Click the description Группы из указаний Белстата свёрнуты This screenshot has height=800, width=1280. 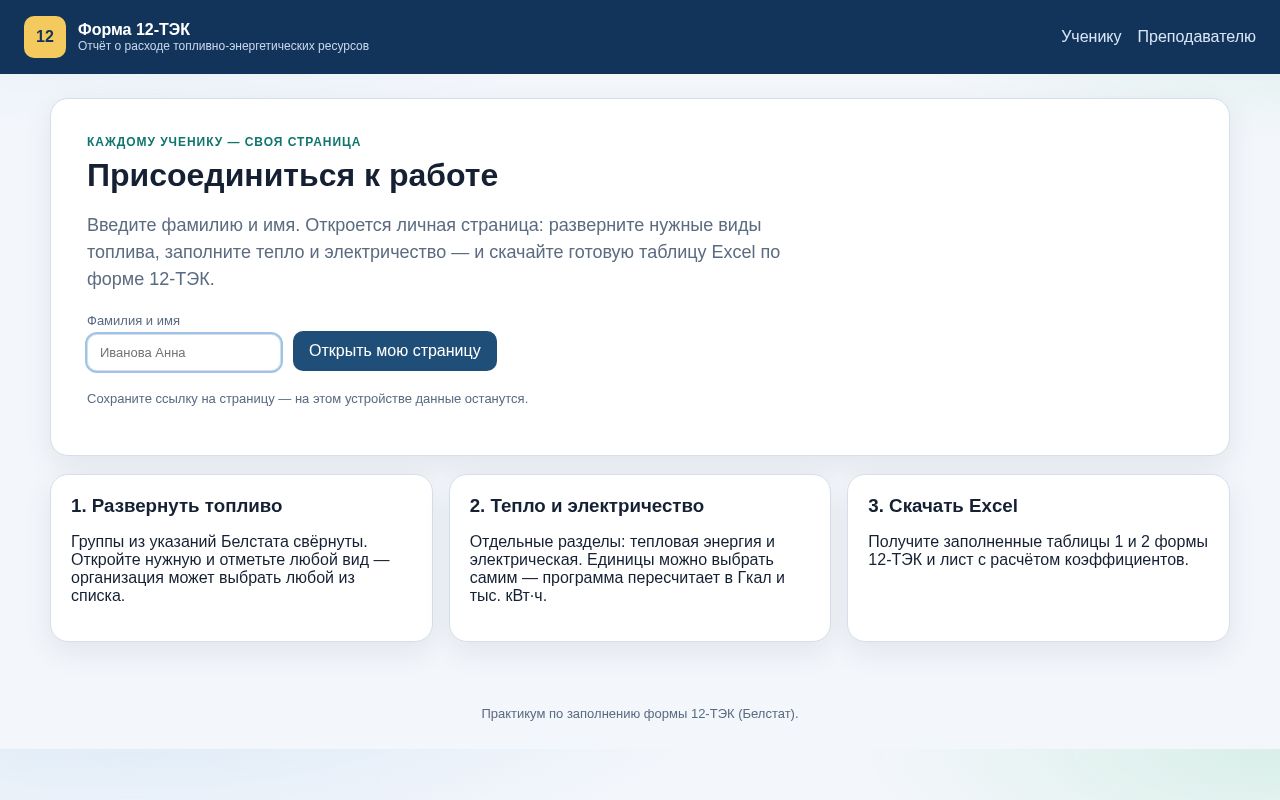(x=230, y=568)
